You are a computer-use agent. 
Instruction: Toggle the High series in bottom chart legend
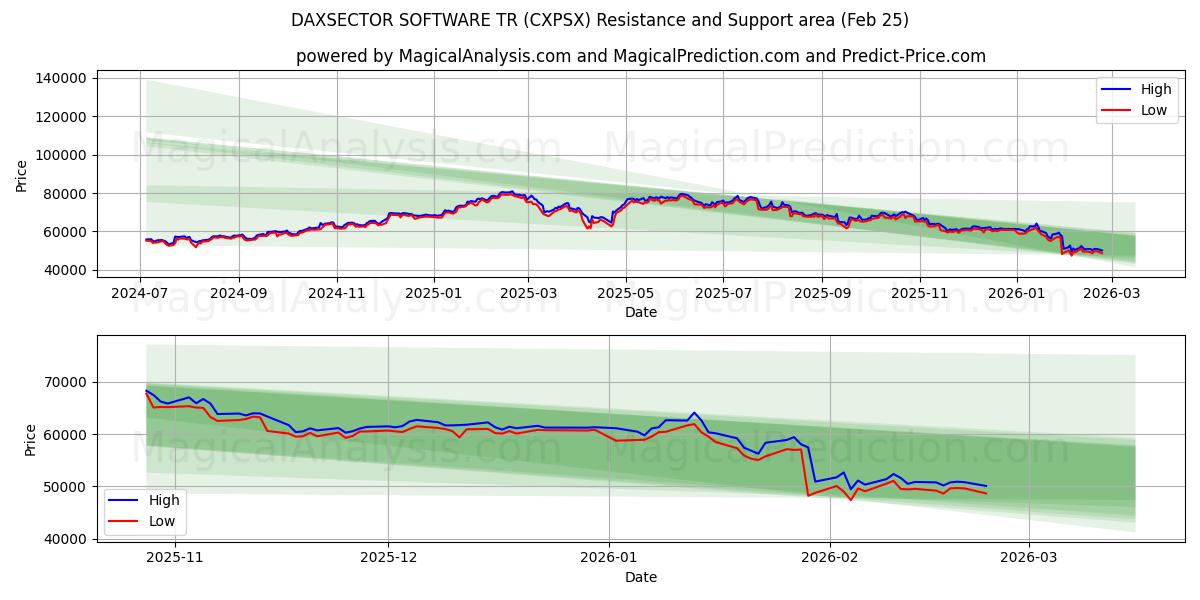point(165,500)
